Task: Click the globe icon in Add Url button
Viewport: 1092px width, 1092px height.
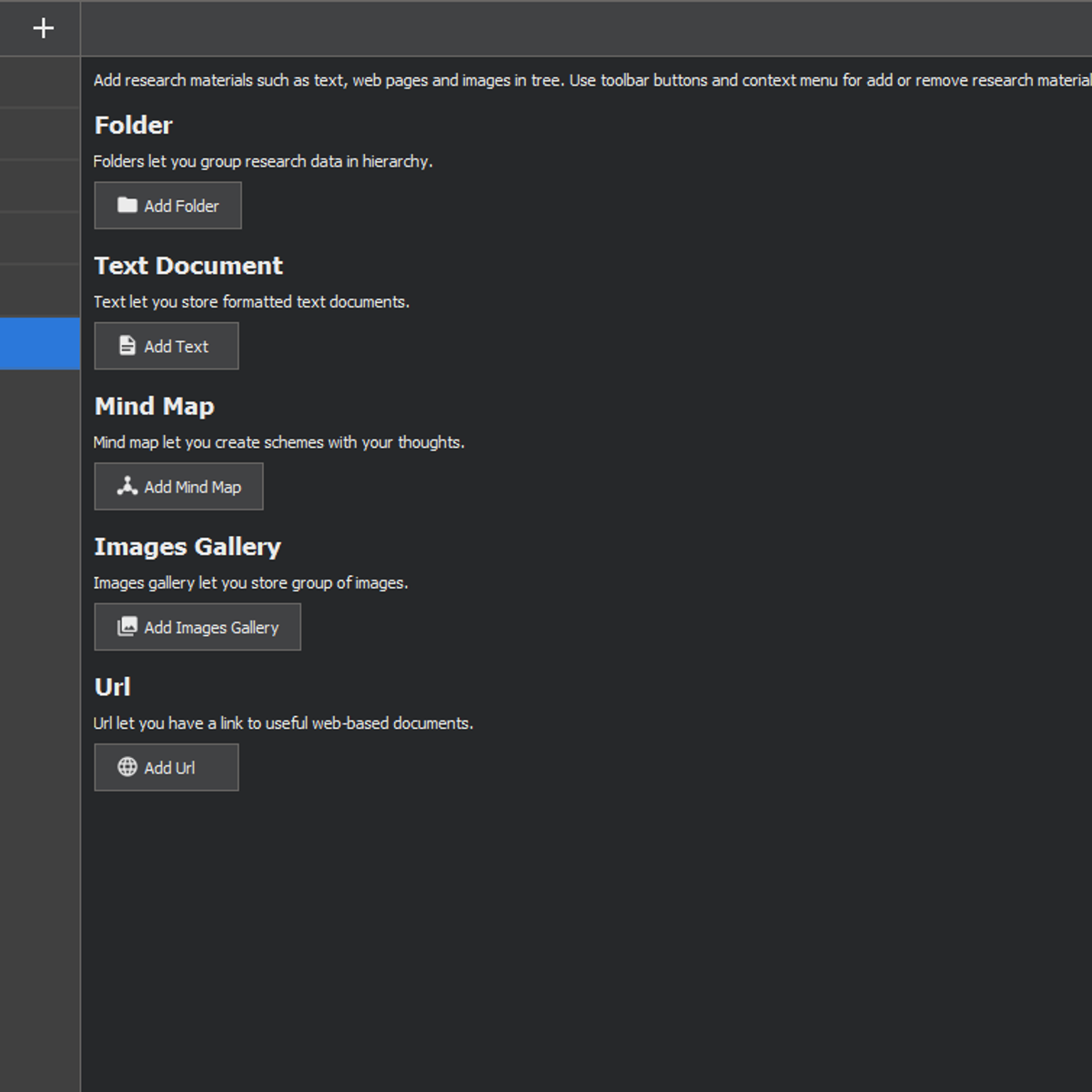Action: click(127, 767)
